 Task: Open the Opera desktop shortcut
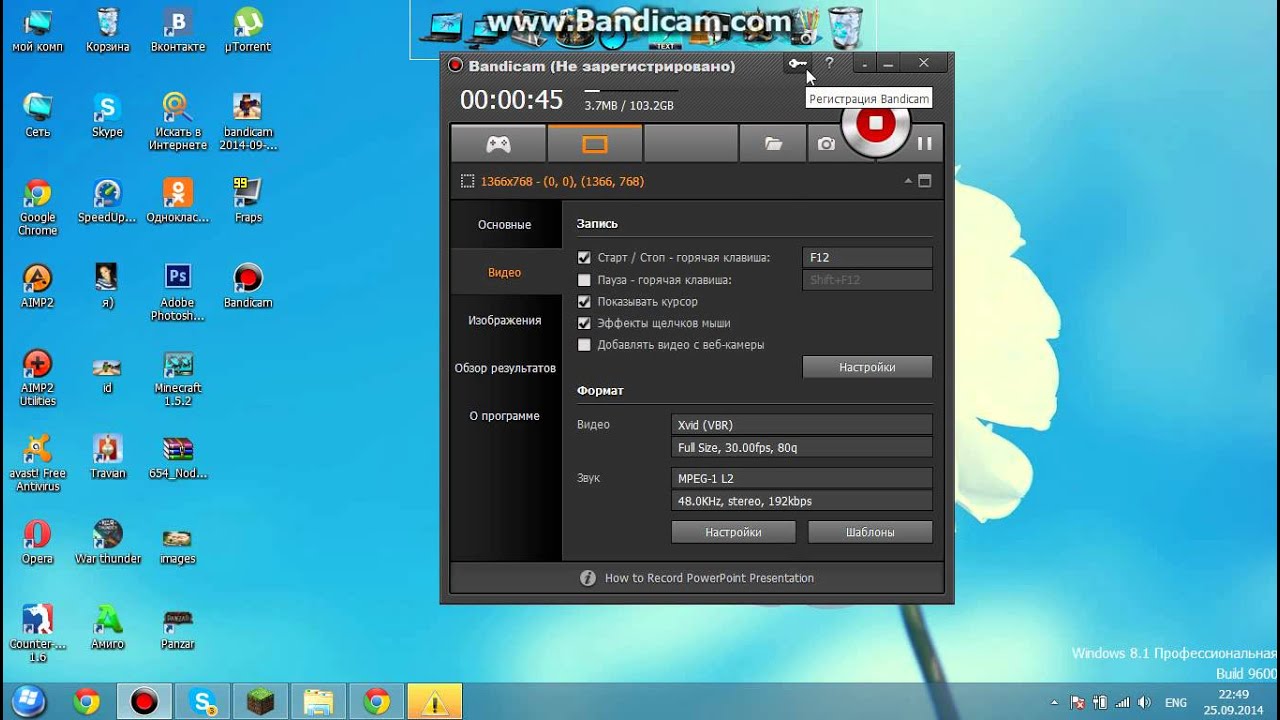[x=38, y=541]
